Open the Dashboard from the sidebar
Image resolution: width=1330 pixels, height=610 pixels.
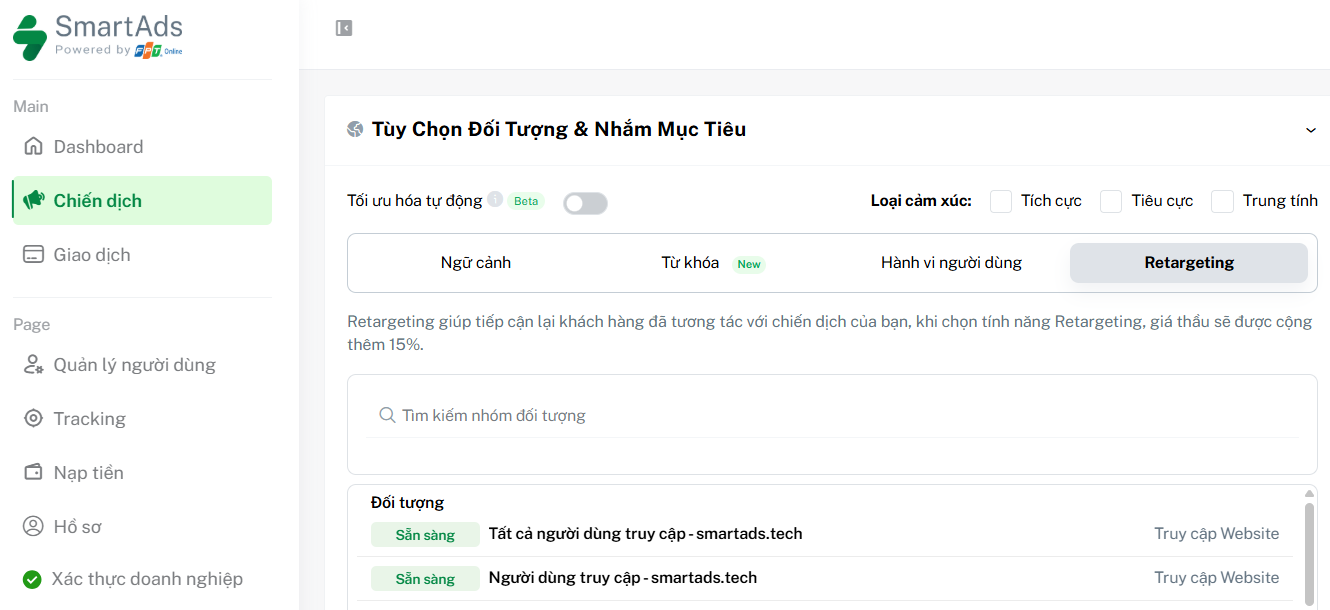tap(34, 146)
